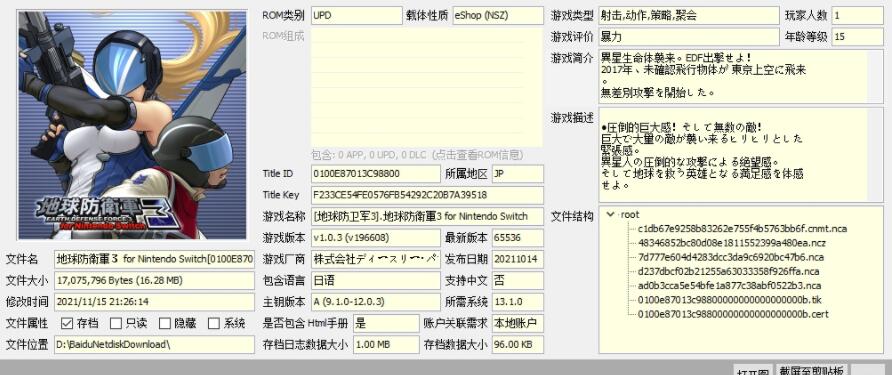Toggle the 存档 file attribute checkbox
This screenshot has width=892, height=375.
point(67,323)
